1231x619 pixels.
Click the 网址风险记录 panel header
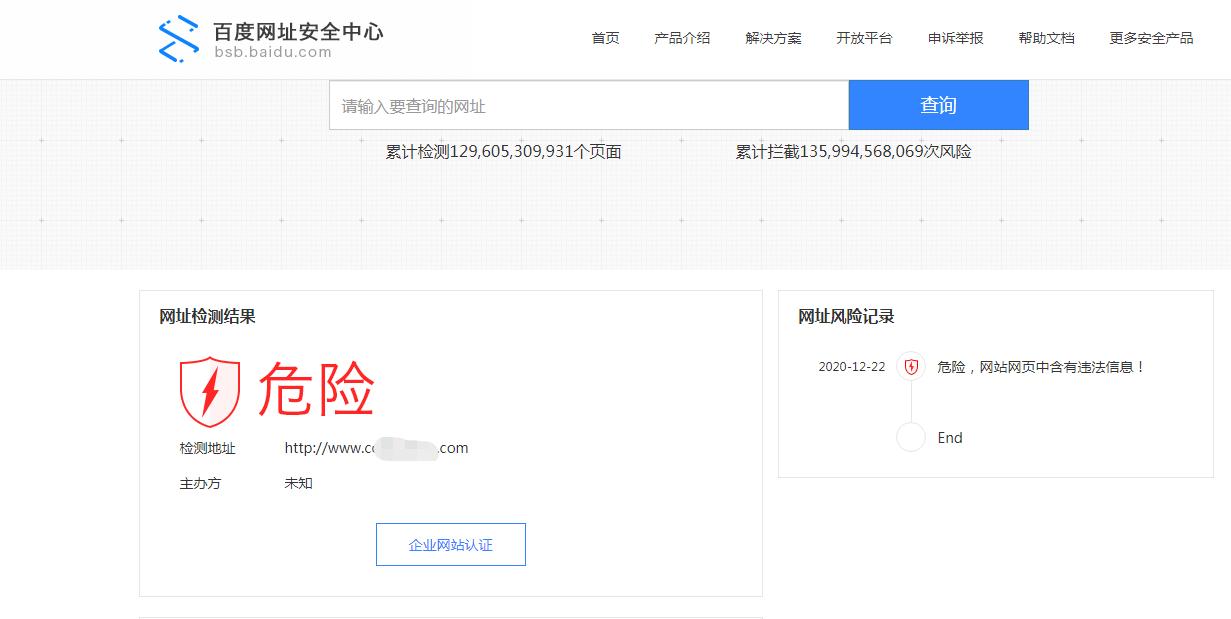point(843,317)
